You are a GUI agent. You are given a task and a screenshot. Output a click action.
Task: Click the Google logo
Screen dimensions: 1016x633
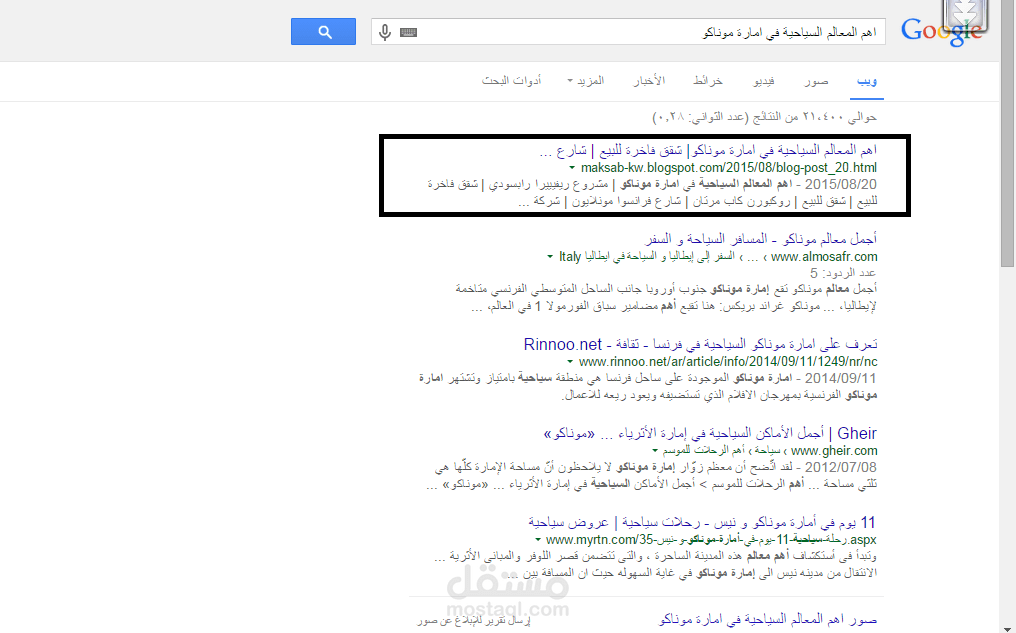coord(941,30)
